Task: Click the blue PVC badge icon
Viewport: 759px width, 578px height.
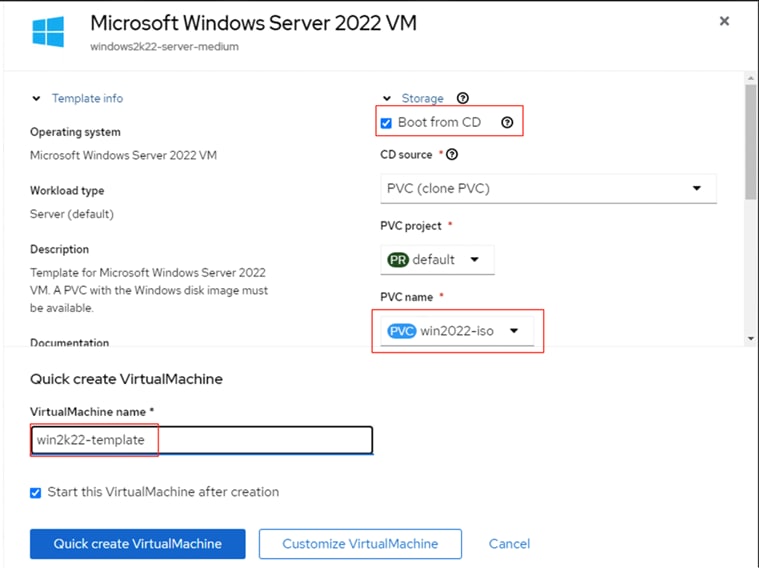Action: (x=401, y=331)
